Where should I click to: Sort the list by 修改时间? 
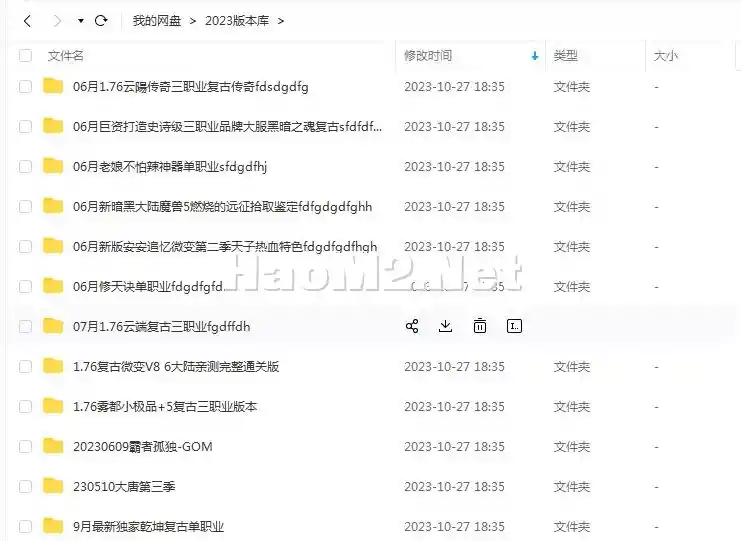click(428, 56)
